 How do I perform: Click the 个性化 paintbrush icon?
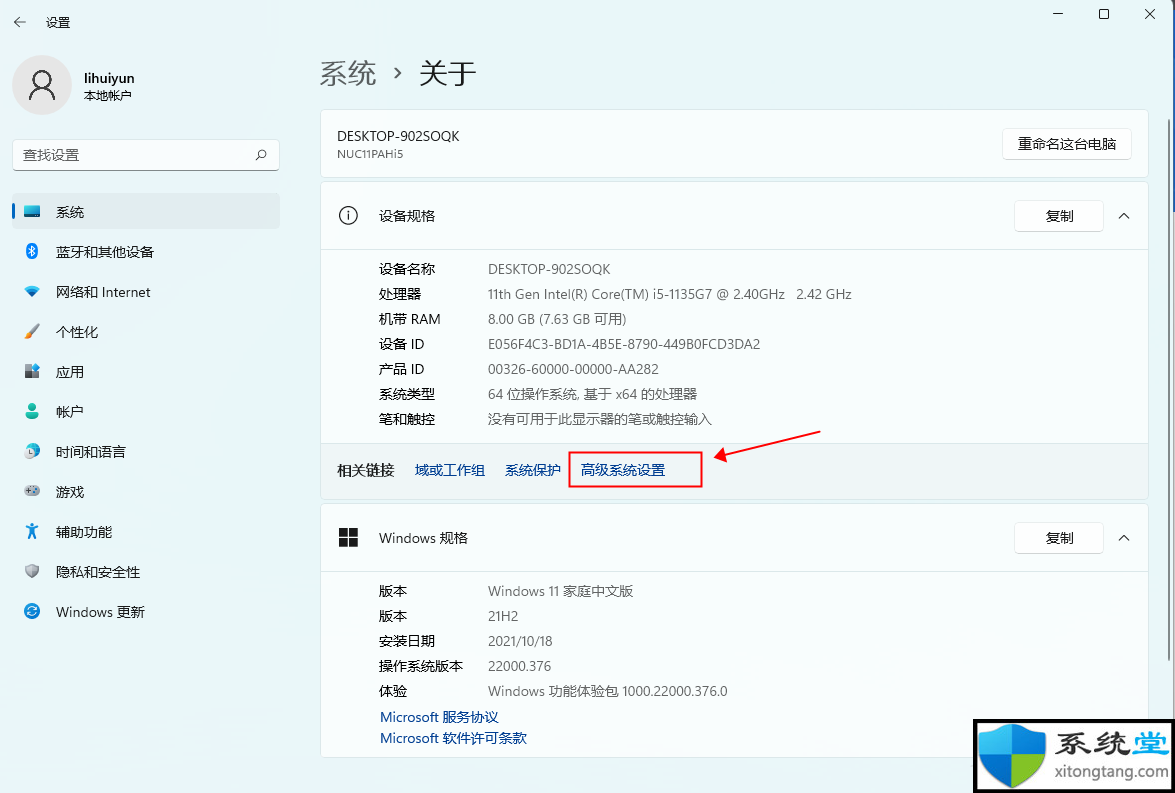pyautogui.click(x=32, y=332)
